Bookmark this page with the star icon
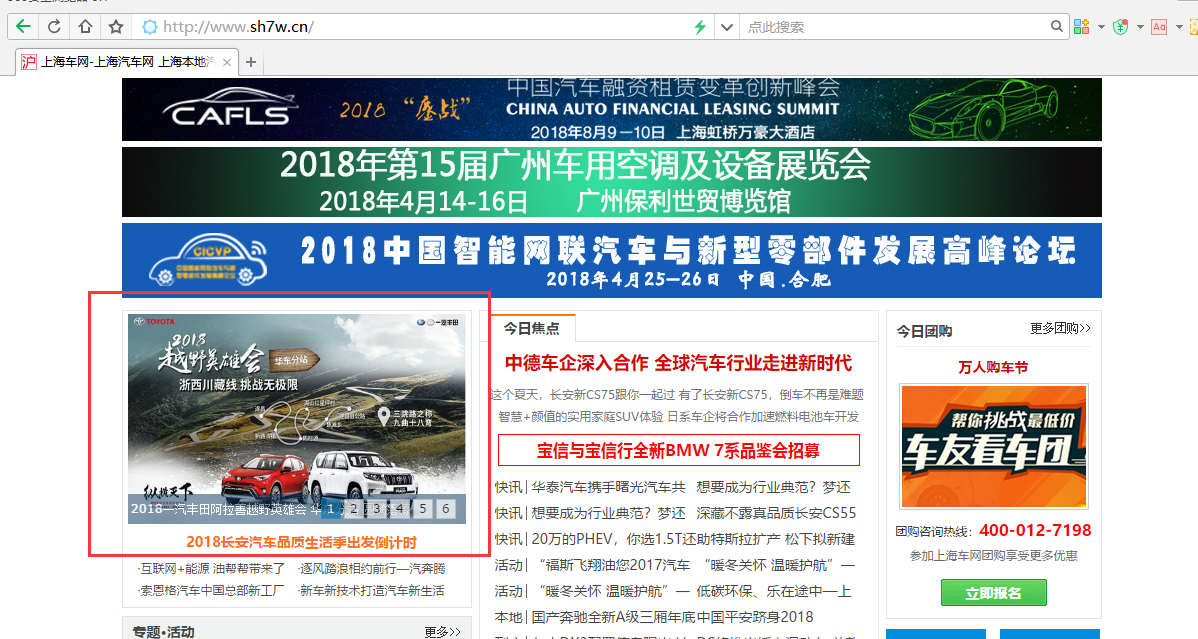Viewport: 1198px width, 639px height. pos(115,27)
